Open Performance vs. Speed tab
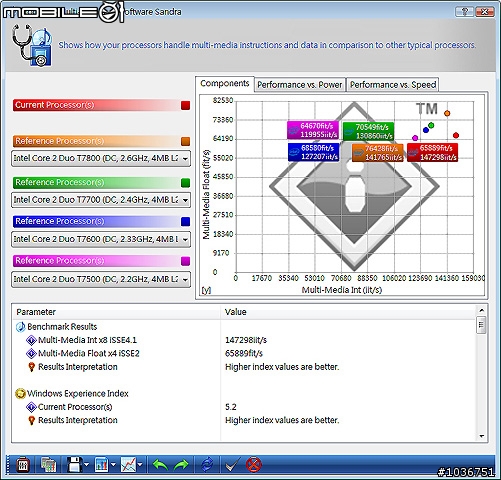This screenshot has width=501, height=480. [x=393, y=85]
